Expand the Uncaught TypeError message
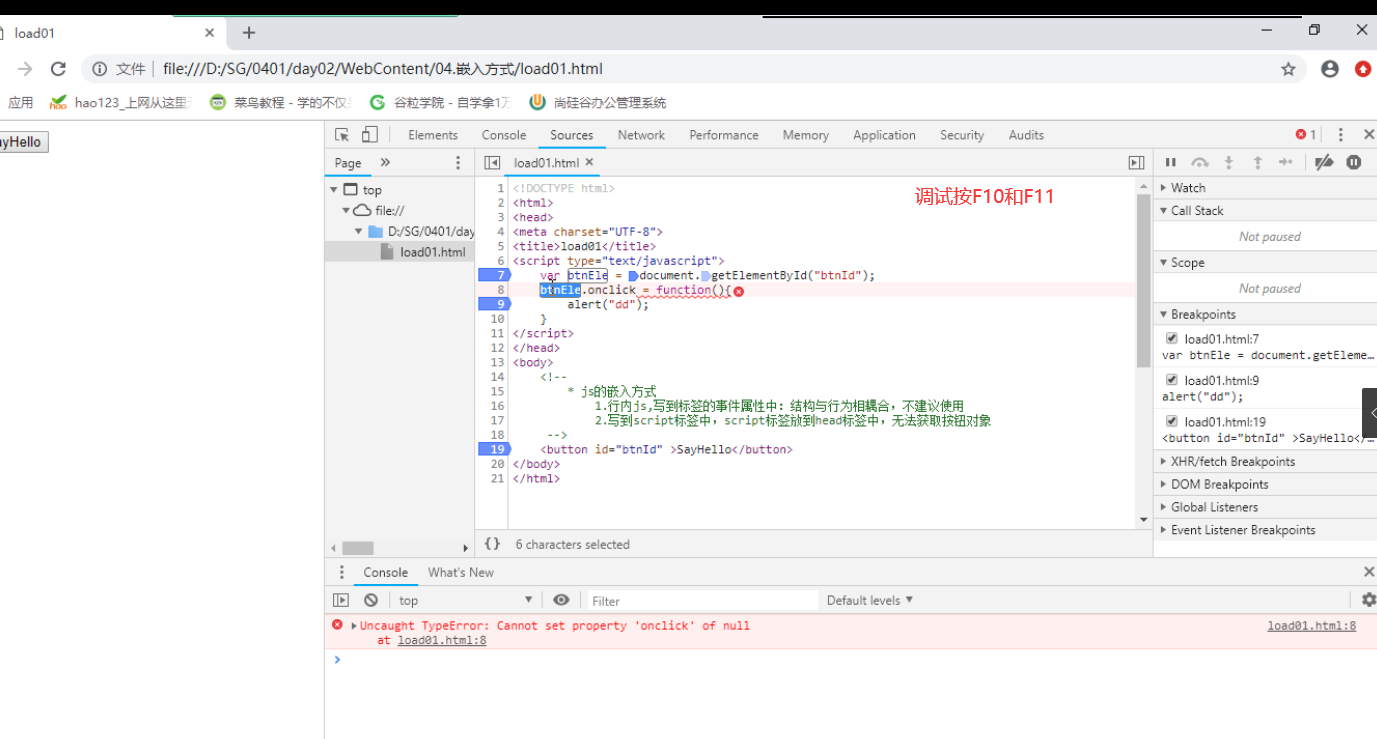Viewport: 1377px width, 739px height. click(354, 626)
